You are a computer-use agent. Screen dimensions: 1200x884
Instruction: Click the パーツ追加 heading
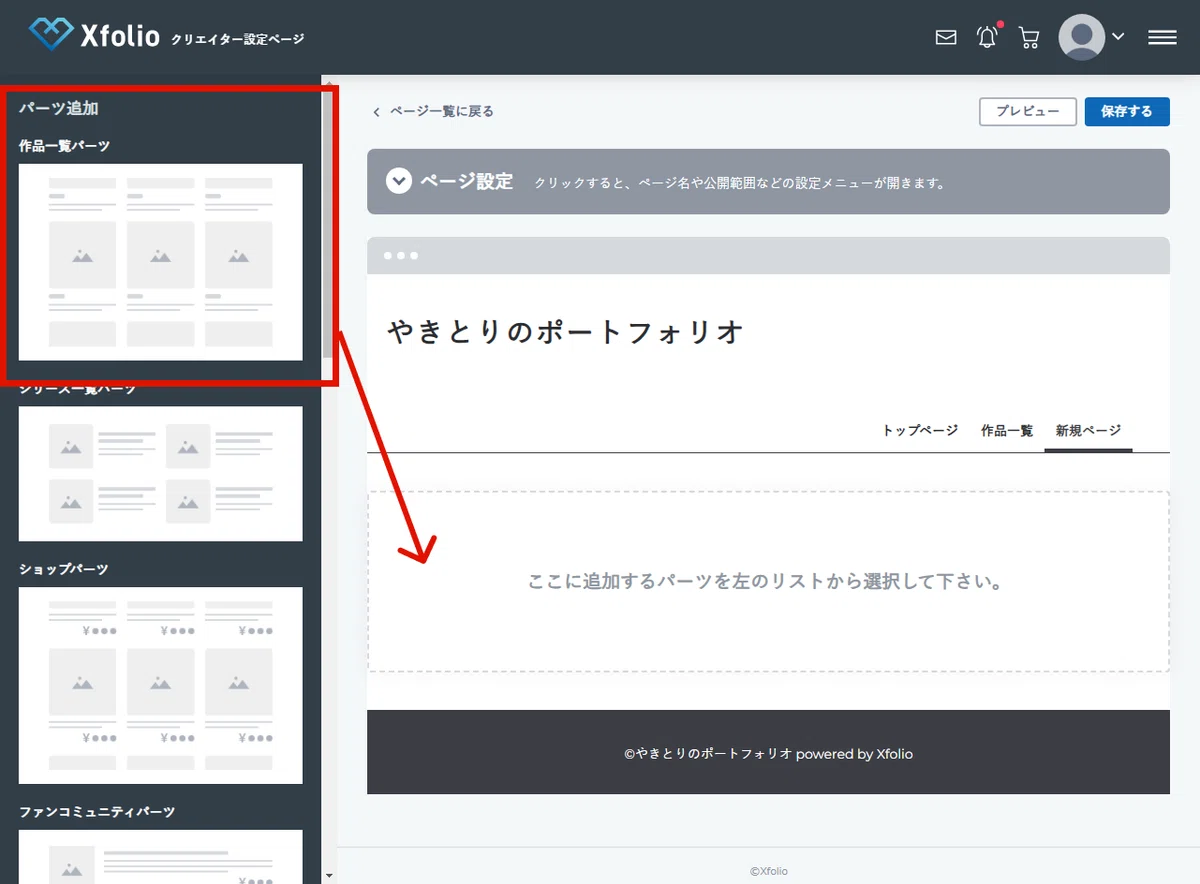coord(59,108)
